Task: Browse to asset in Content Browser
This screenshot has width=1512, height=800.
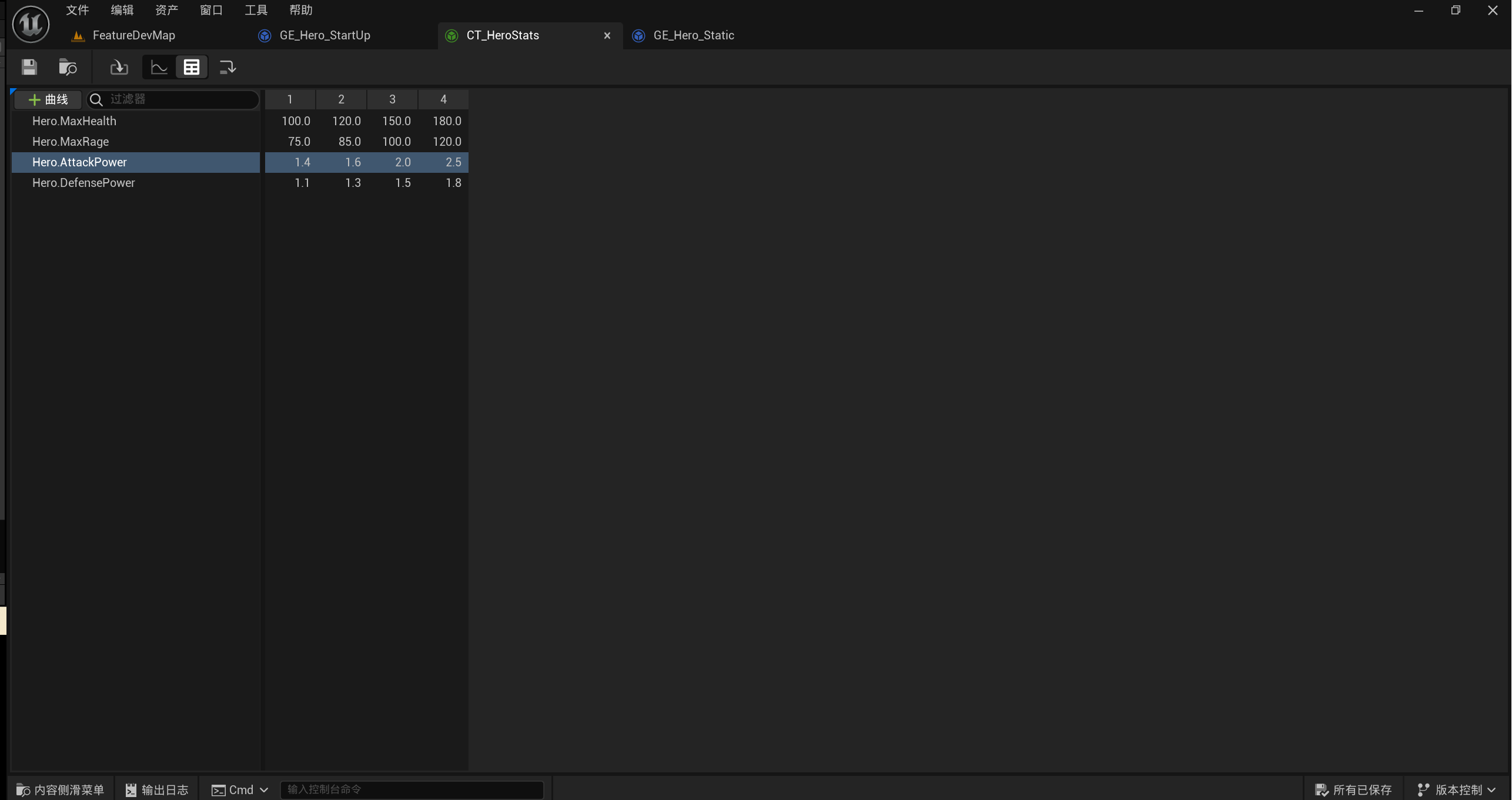Action: (x=68, y=67)
